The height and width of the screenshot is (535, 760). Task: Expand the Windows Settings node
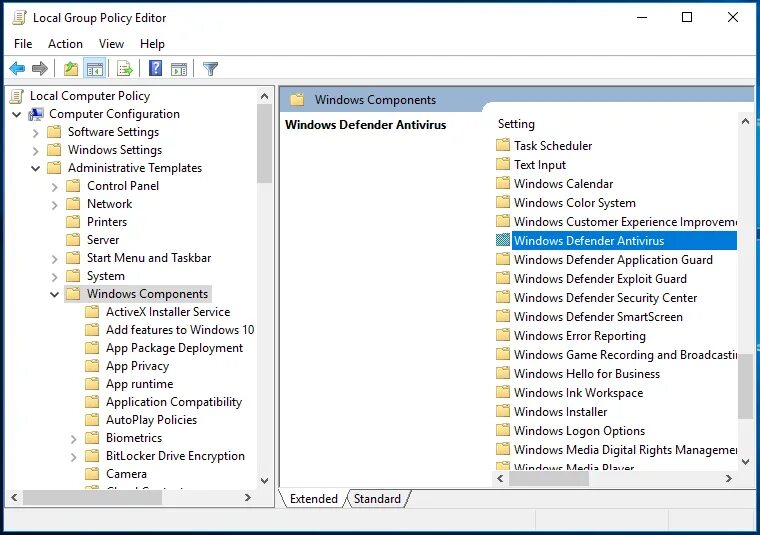(35, 150)
